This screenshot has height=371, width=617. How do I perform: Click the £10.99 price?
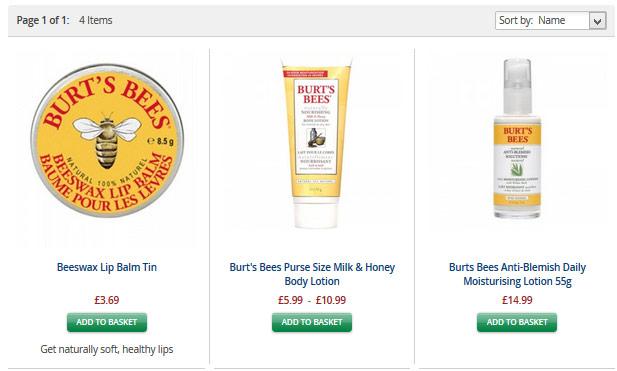331,300
